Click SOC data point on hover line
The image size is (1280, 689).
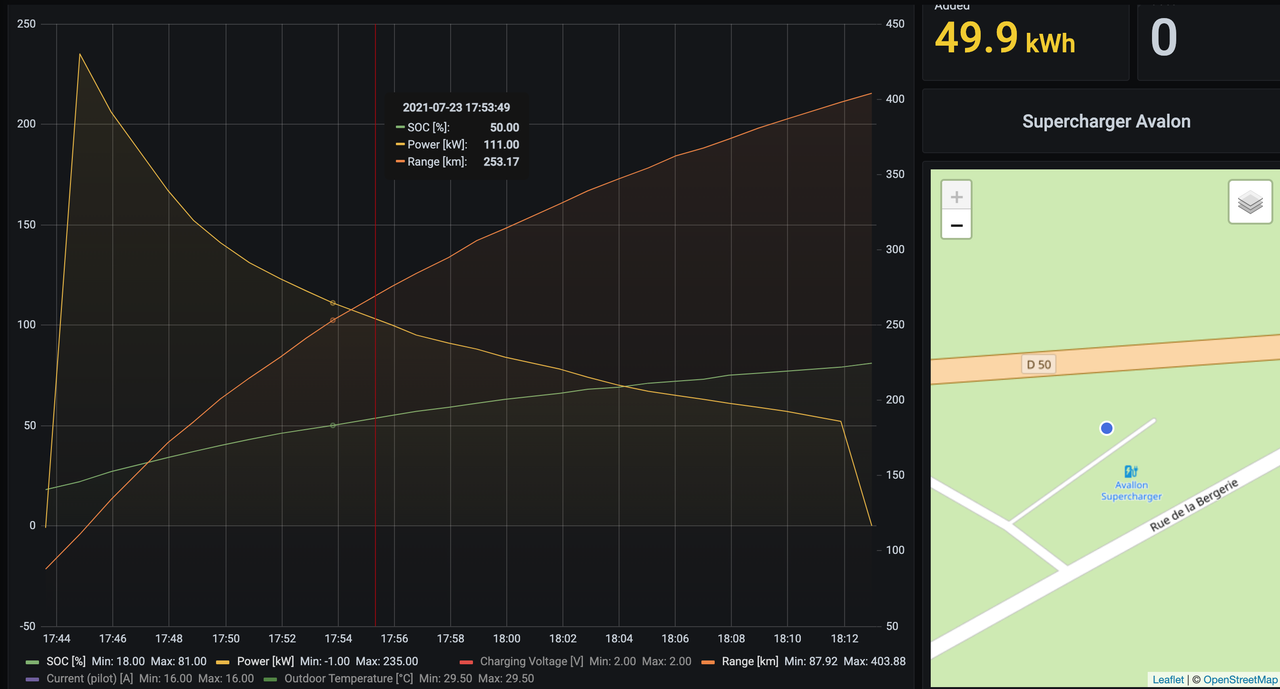tap(333, 425)
